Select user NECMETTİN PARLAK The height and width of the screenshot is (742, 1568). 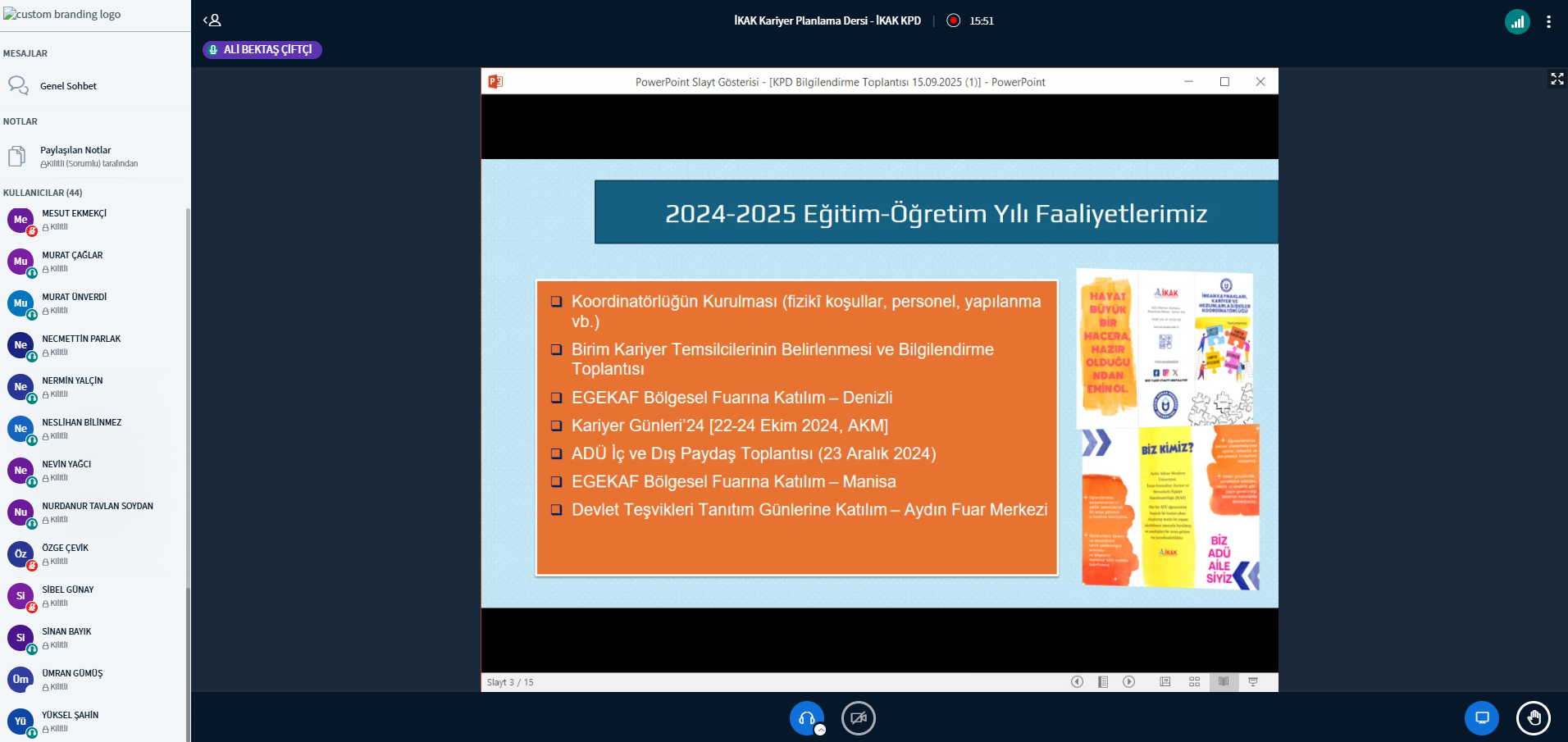click(93, 345)
